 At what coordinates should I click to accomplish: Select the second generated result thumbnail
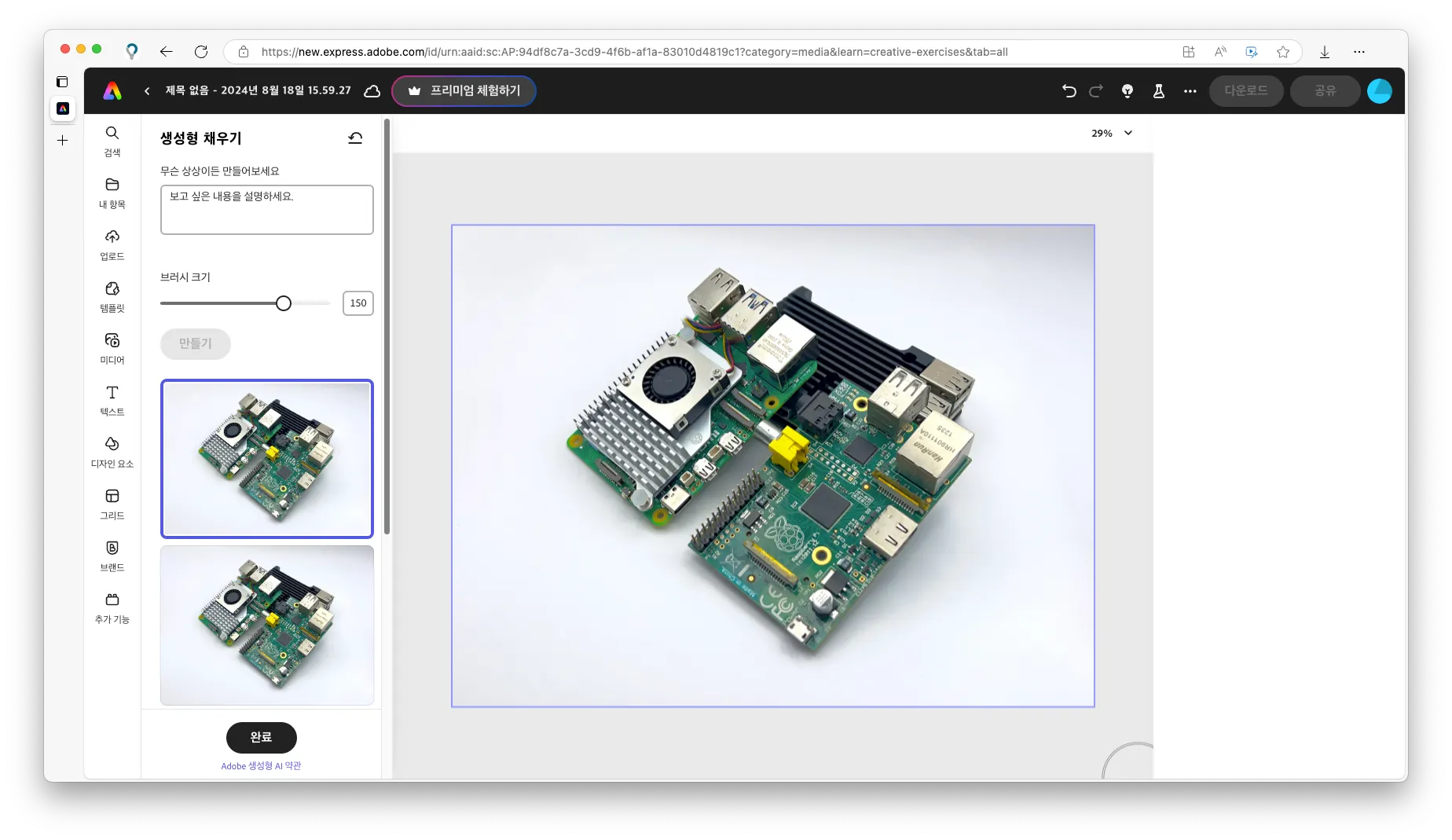click(267, 625)
